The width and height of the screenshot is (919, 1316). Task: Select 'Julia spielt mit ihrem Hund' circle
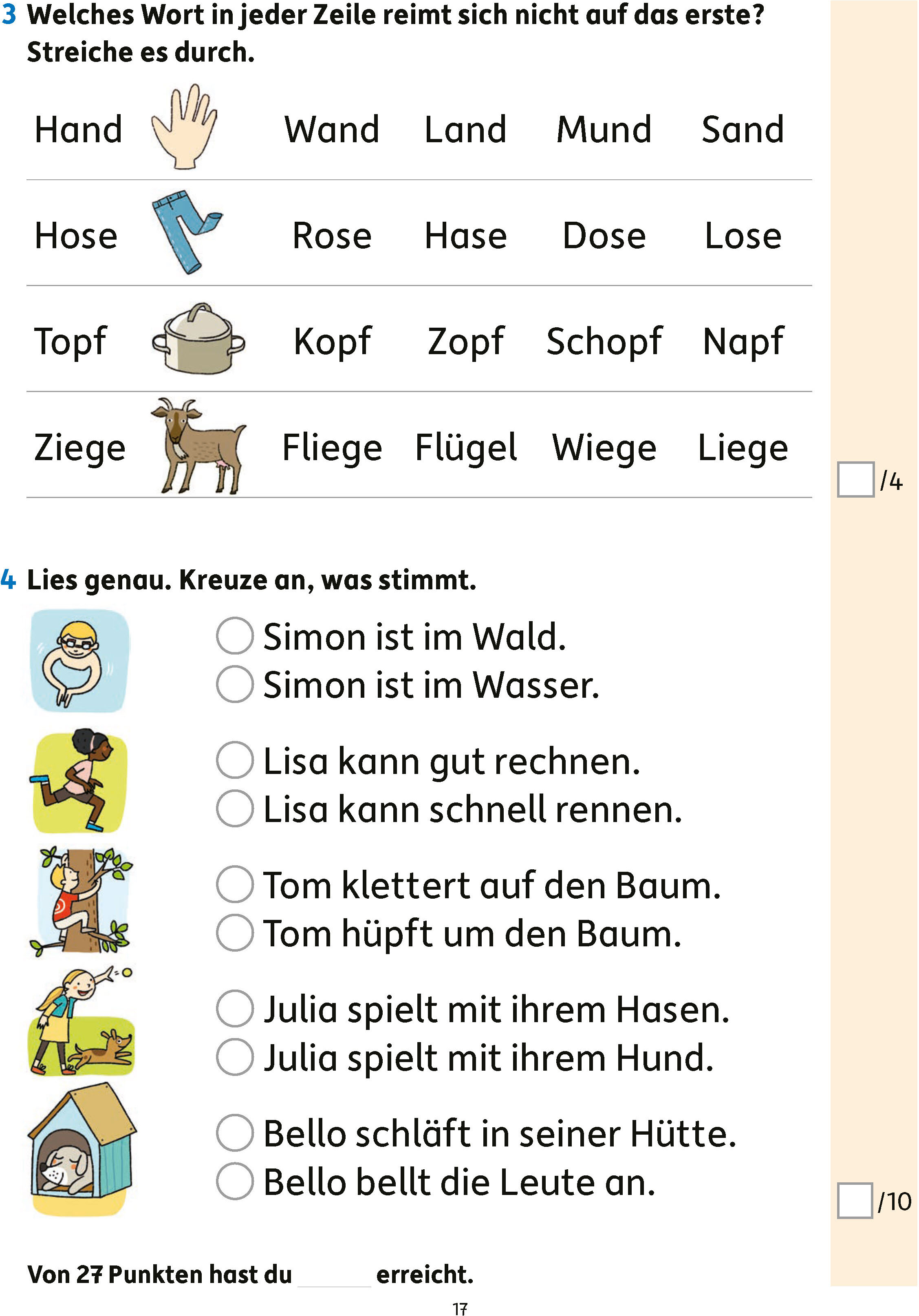click(235, 1057)
